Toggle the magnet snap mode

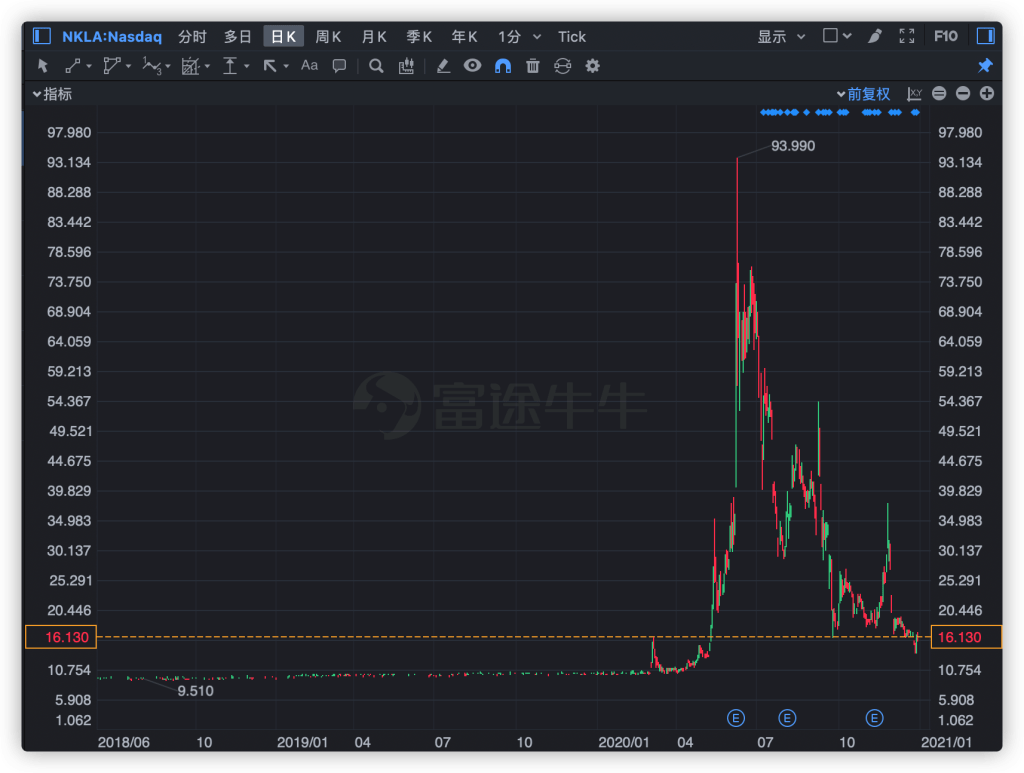pyautogui.click(x=503, y=66)
